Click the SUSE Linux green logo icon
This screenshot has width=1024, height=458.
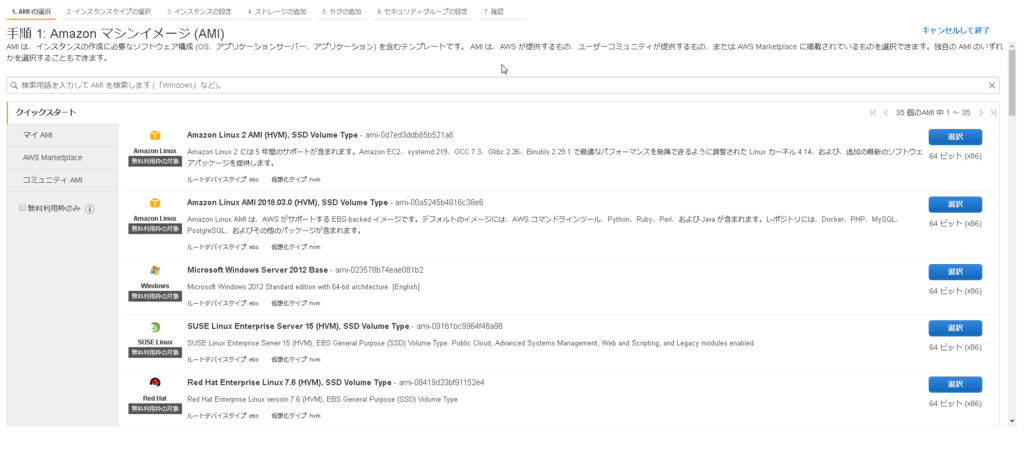[x=155, y=327]
